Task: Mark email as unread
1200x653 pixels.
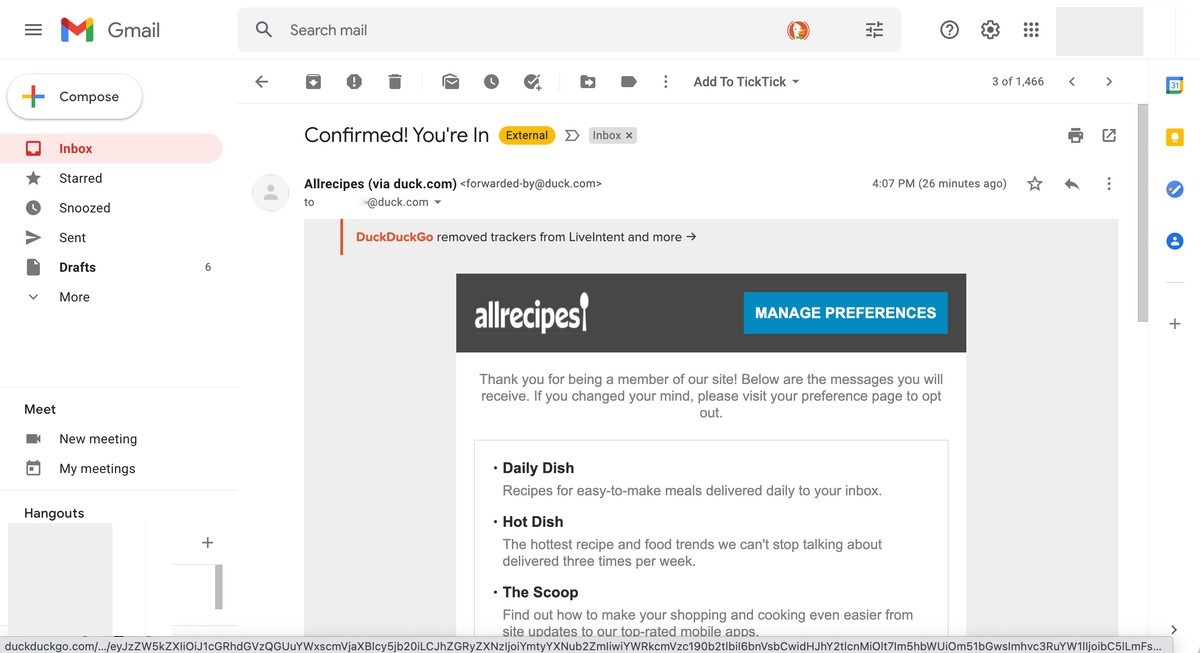Action: (x=451, y=82)
